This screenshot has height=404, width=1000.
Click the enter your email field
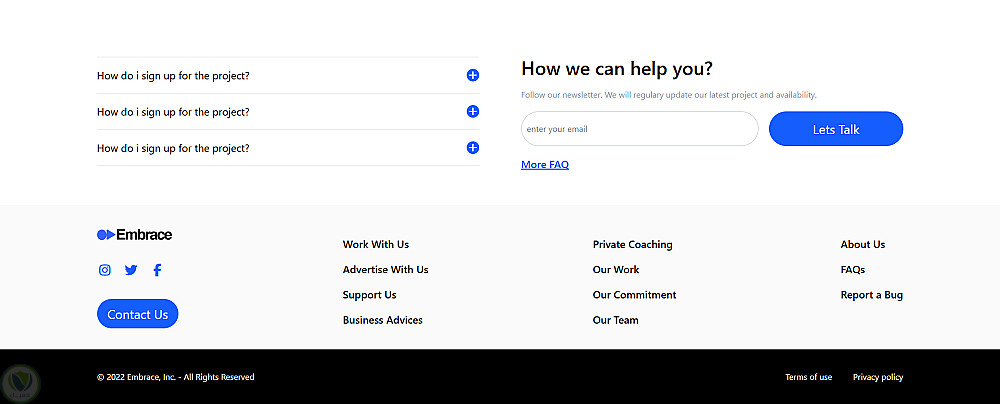[639, 129]
